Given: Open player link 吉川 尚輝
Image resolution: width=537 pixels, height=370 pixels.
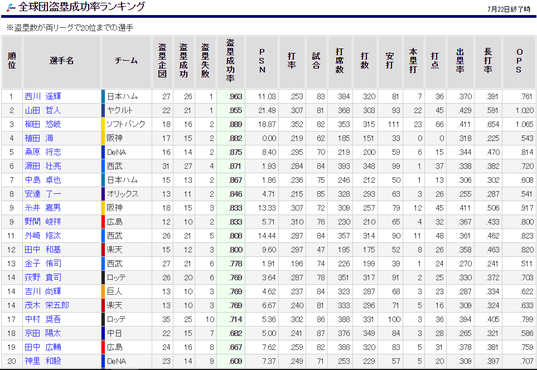Looking at the screenshot, I should point(43,292).
